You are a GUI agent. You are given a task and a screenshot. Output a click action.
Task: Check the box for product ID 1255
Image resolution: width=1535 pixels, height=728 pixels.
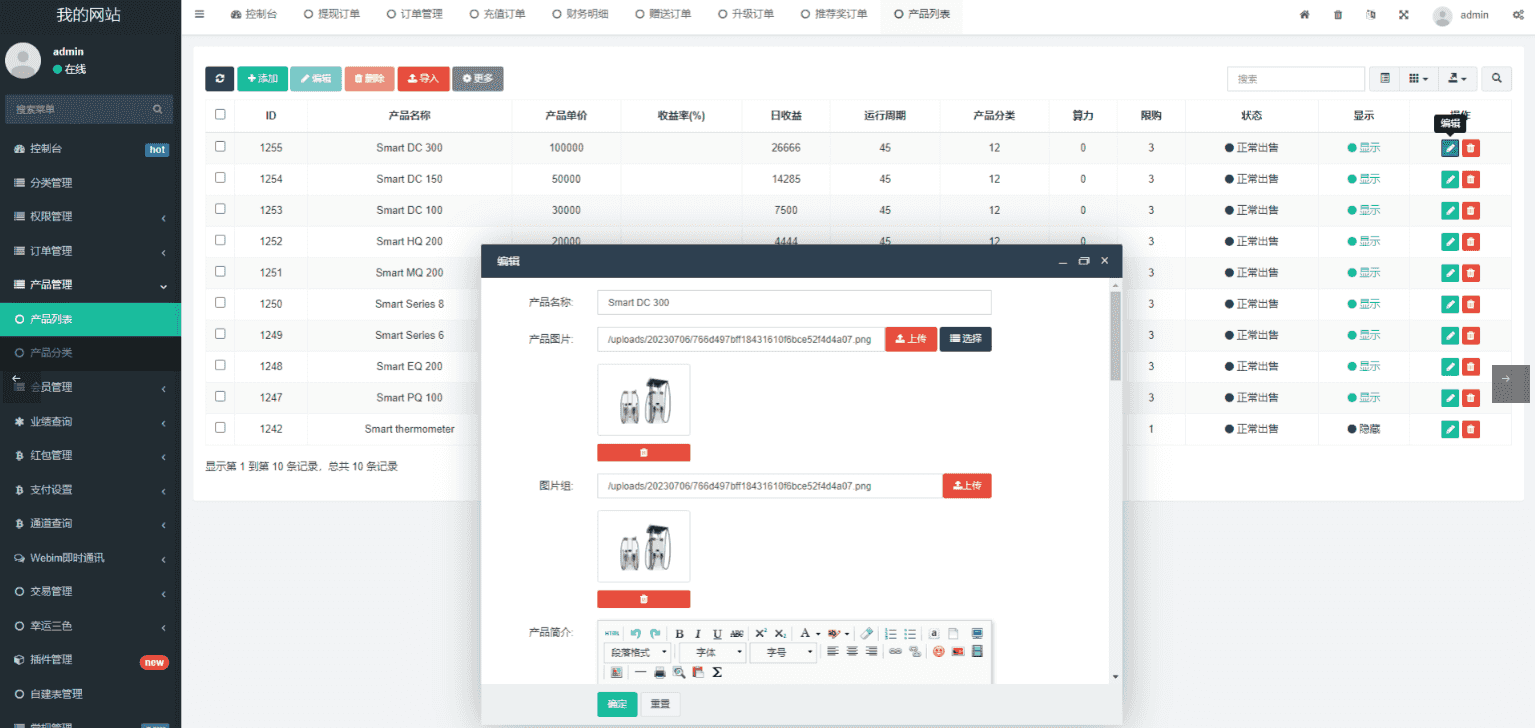tap(220, 147)
